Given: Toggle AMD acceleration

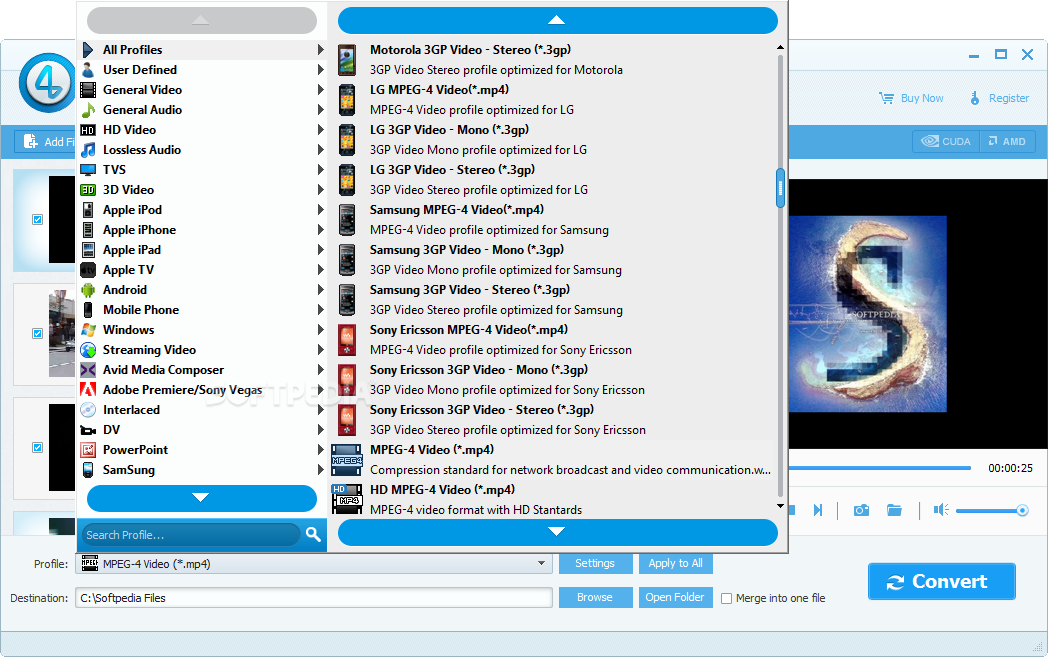Looking at the screenshot, I should [1008, 141].
